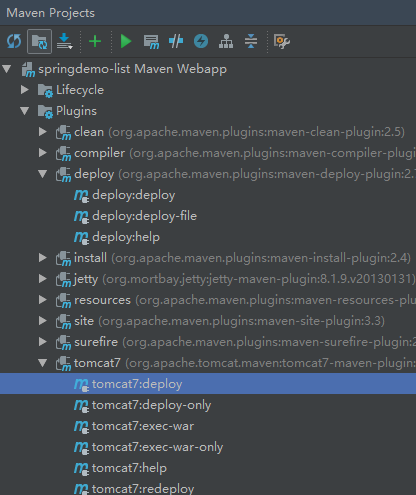Screen dimensions: 416x495
Task: Expand the clean plugin node
Action: [42, 132]
